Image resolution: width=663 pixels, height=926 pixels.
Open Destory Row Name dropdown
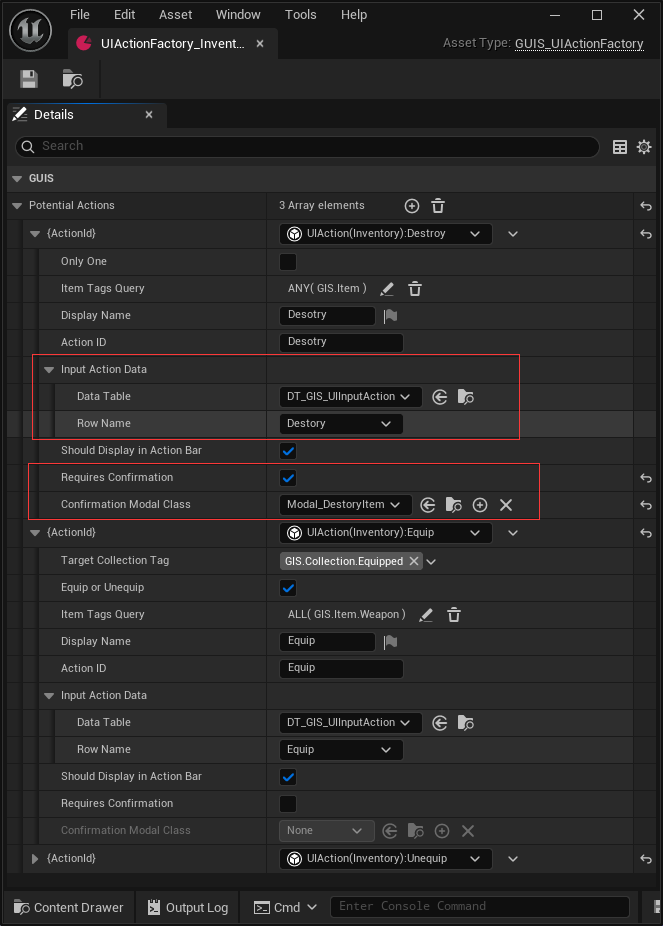pyautogui.click(x=341, y=423)
